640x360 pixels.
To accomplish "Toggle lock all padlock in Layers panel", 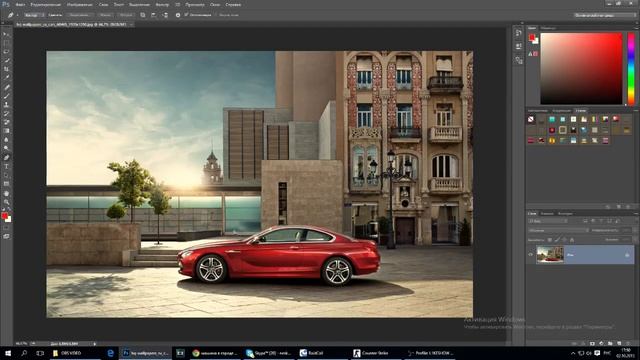I will [572, 240].
